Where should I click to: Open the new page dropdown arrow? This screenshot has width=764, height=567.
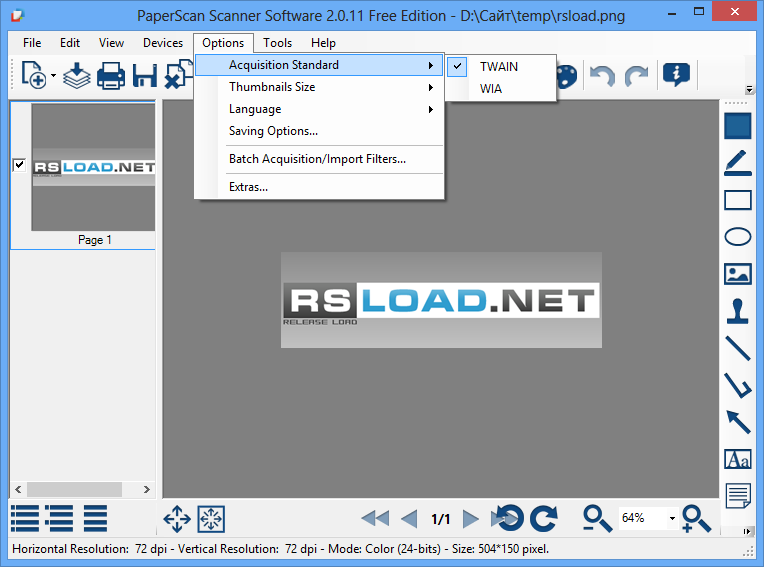pos(53,76)
